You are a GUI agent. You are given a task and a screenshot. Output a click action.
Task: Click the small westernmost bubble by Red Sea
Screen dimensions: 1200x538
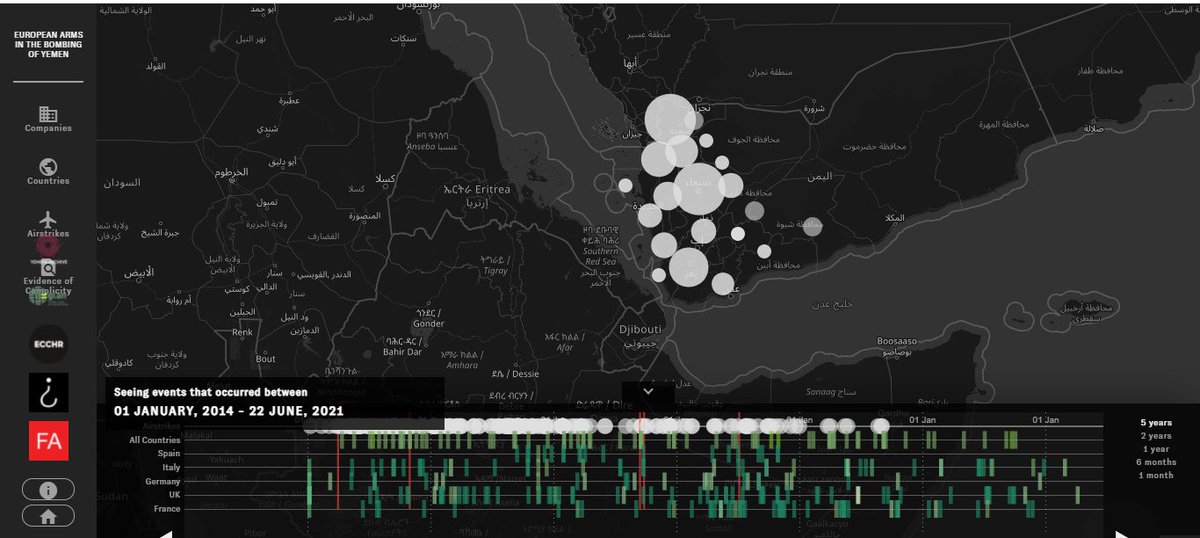point(625,185)
